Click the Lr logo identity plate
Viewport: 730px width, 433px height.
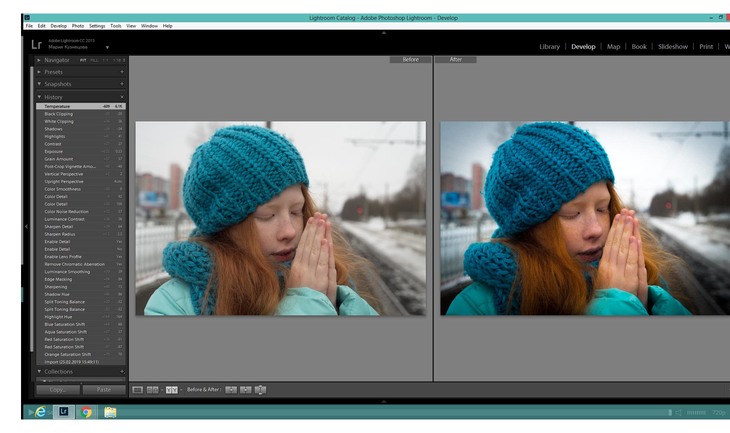pyautogui.click(x=36, y=45)
